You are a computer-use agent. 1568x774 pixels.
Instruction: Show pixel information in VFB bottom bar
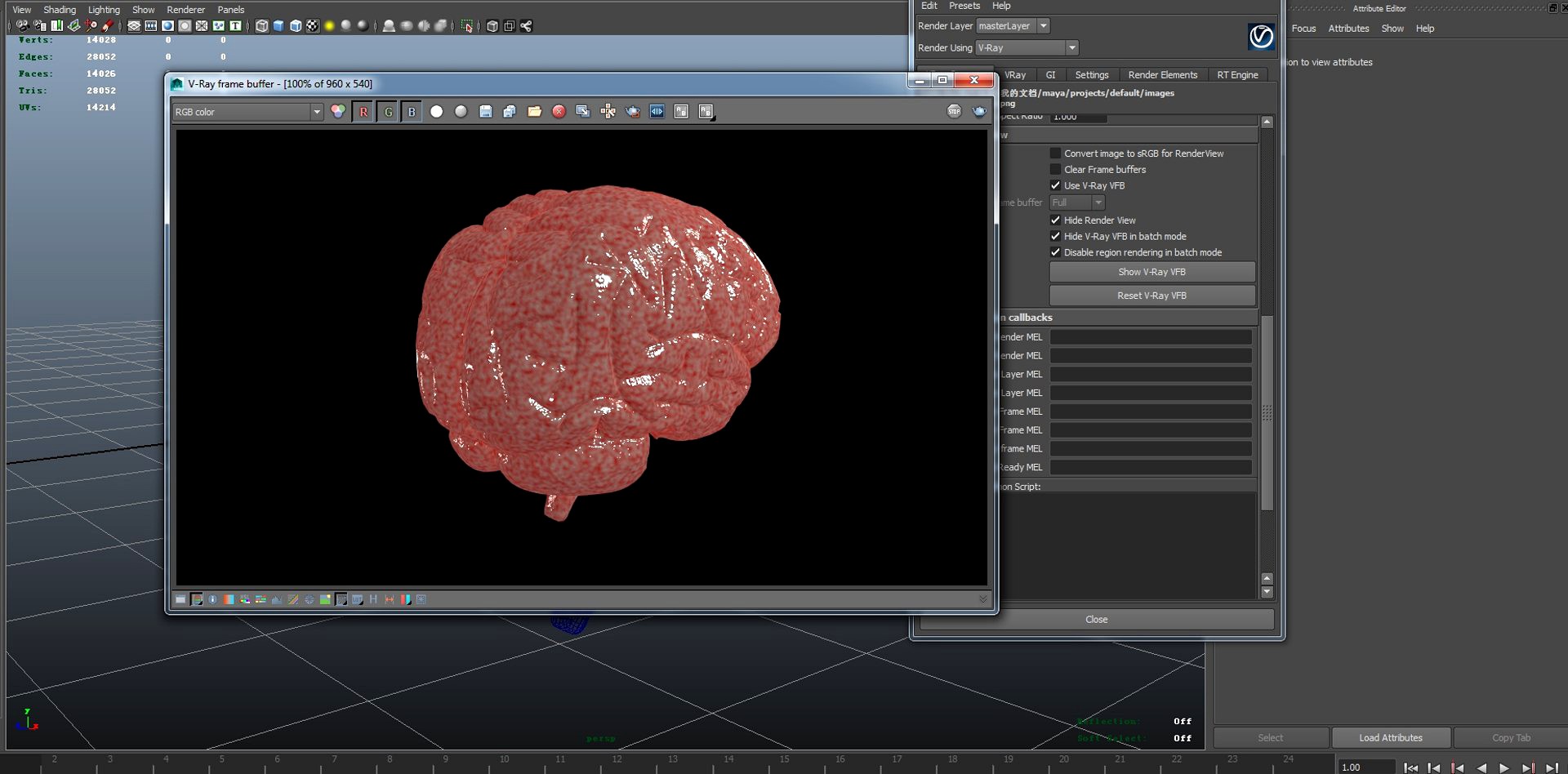click(212, 599)
